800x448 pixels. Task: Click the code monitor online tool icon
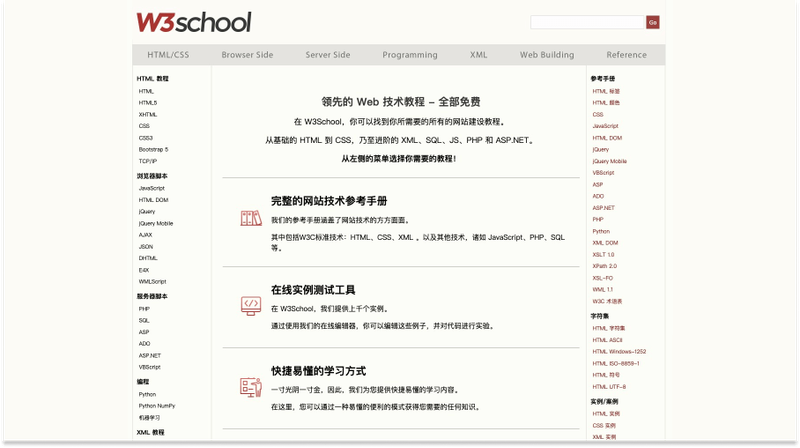point(251,306)
